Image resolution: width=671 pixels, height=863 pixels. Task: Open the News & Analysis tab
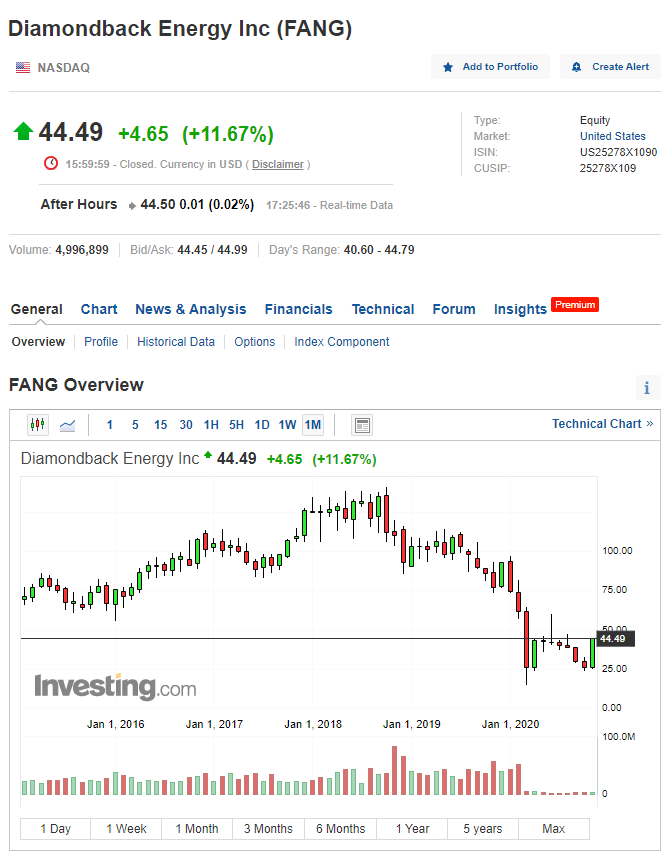(190, 309)
